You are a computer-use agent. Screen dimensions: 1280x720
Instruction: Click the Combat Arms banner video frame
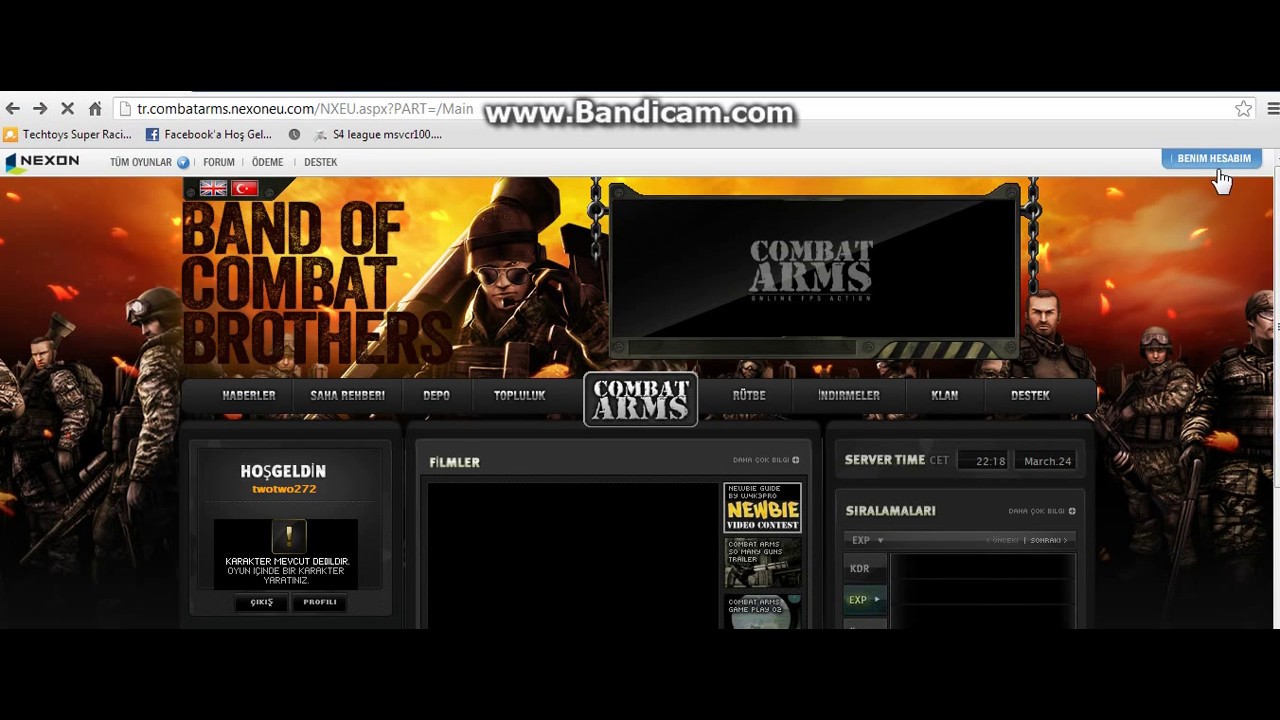(x=813, y=268)
